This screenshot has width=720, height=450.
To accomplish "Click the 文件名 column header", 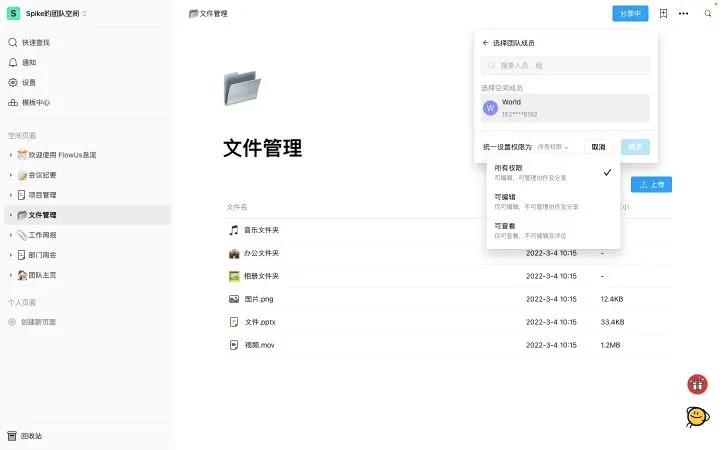I will 237,207.
